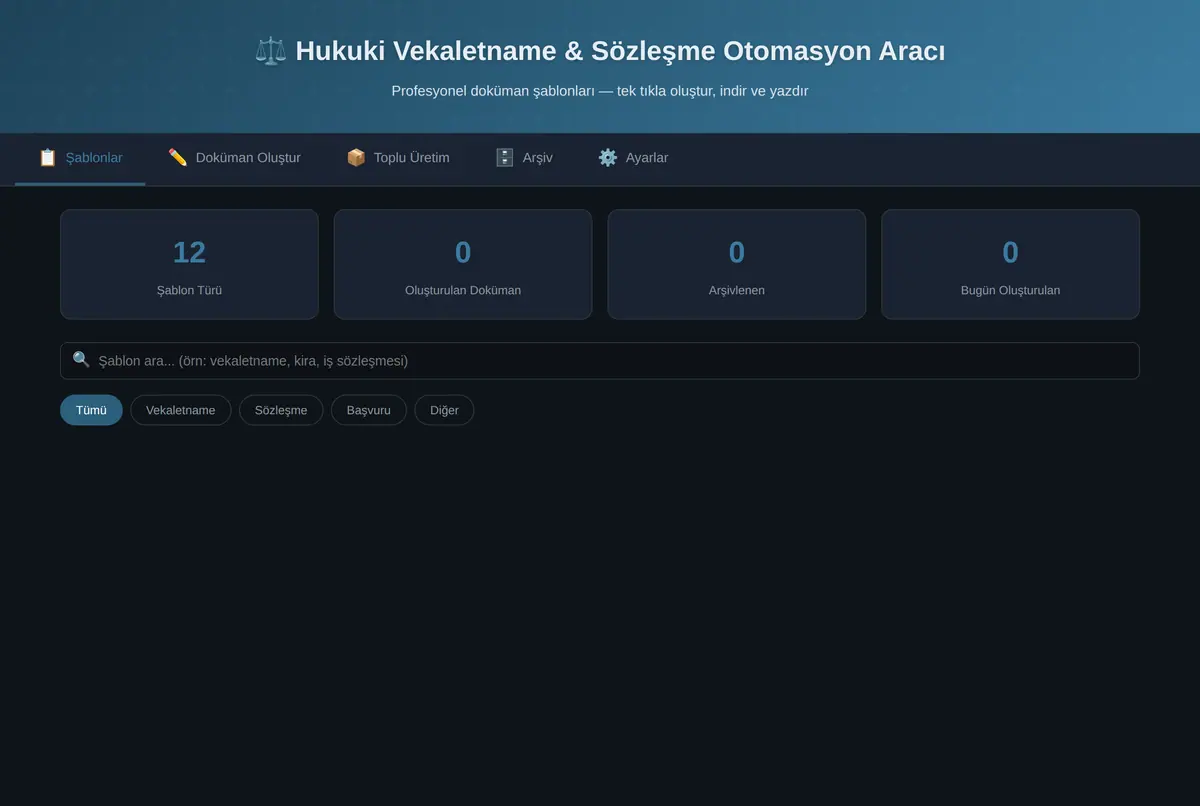The height and width of the screenshot is (806, 1200).
Task: Click the clipboard icon on Şablonlar tab
Action: click(47, 158)
